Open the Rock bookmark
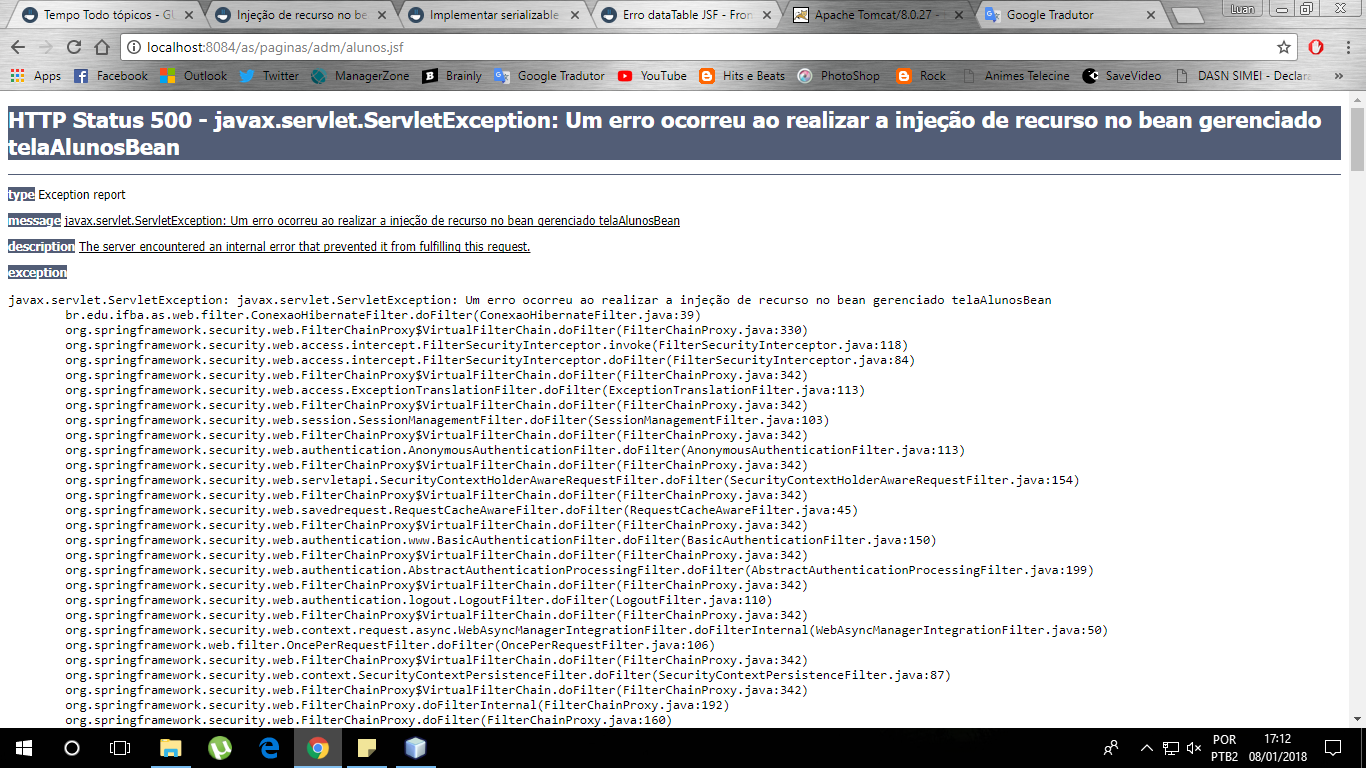 coord(921,76)
